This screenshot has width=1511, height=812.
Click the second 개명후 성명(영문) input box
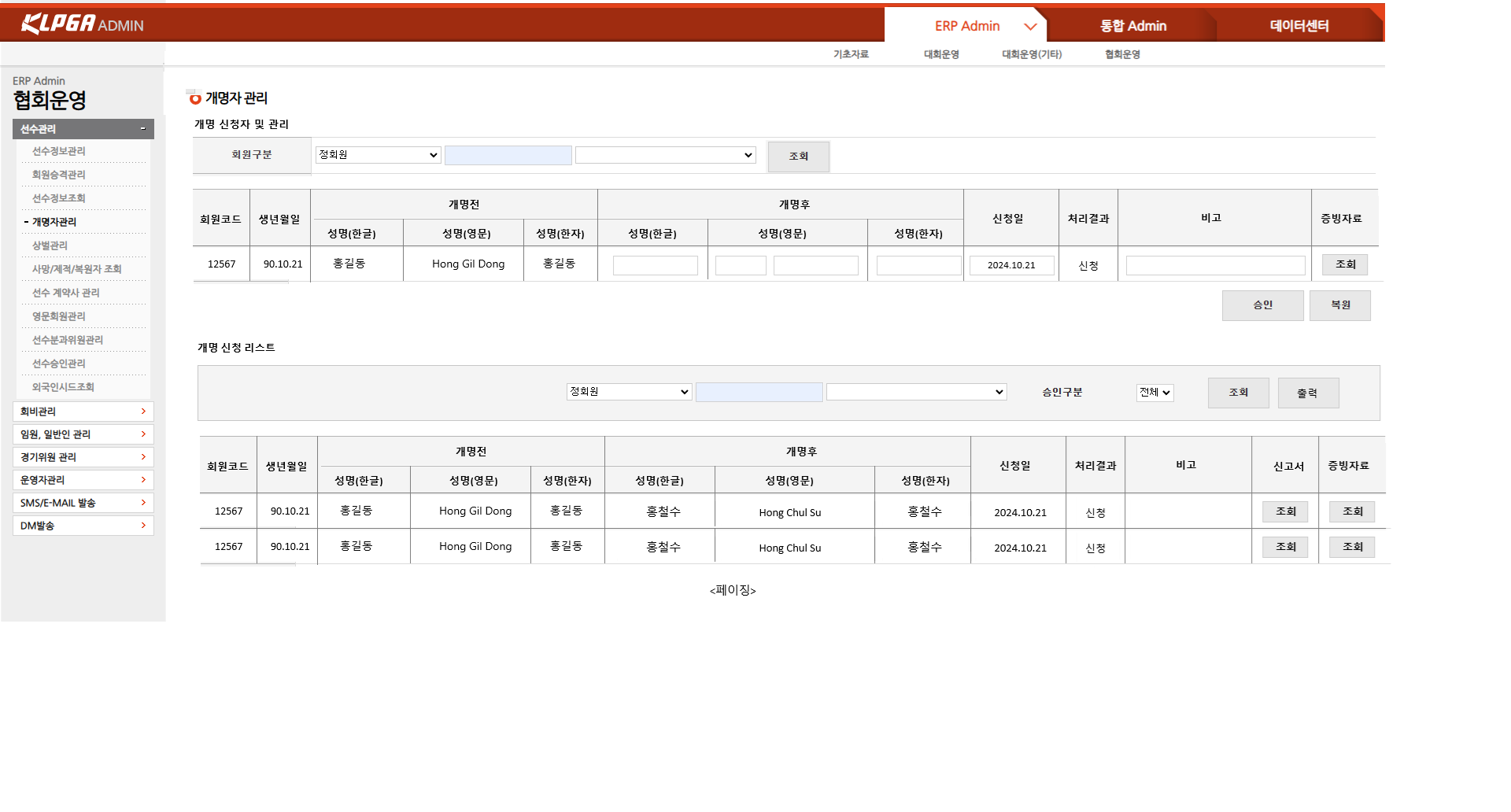pyautogui.click(x=816, y=265)
